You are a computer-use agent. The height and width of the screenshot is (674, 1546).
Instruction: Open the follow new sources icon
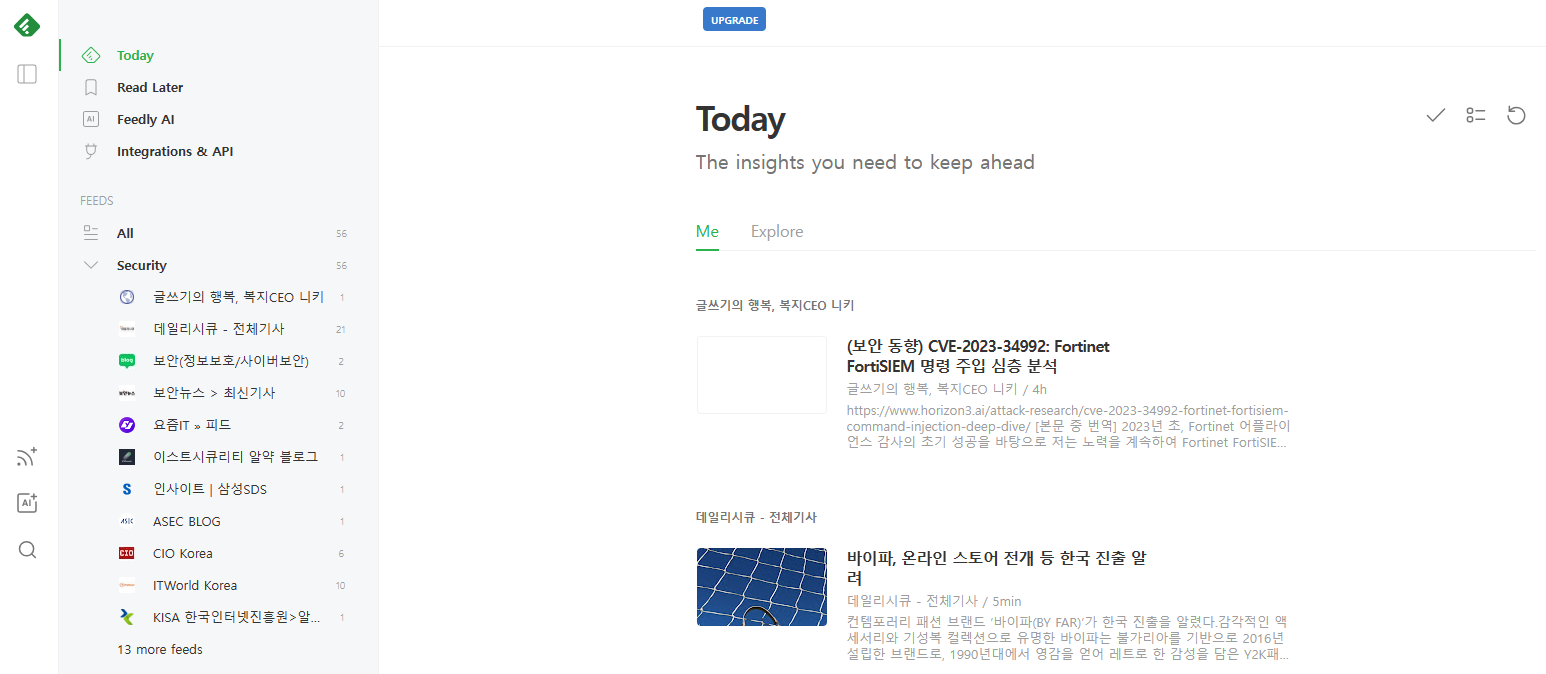[x=27, y=458]
